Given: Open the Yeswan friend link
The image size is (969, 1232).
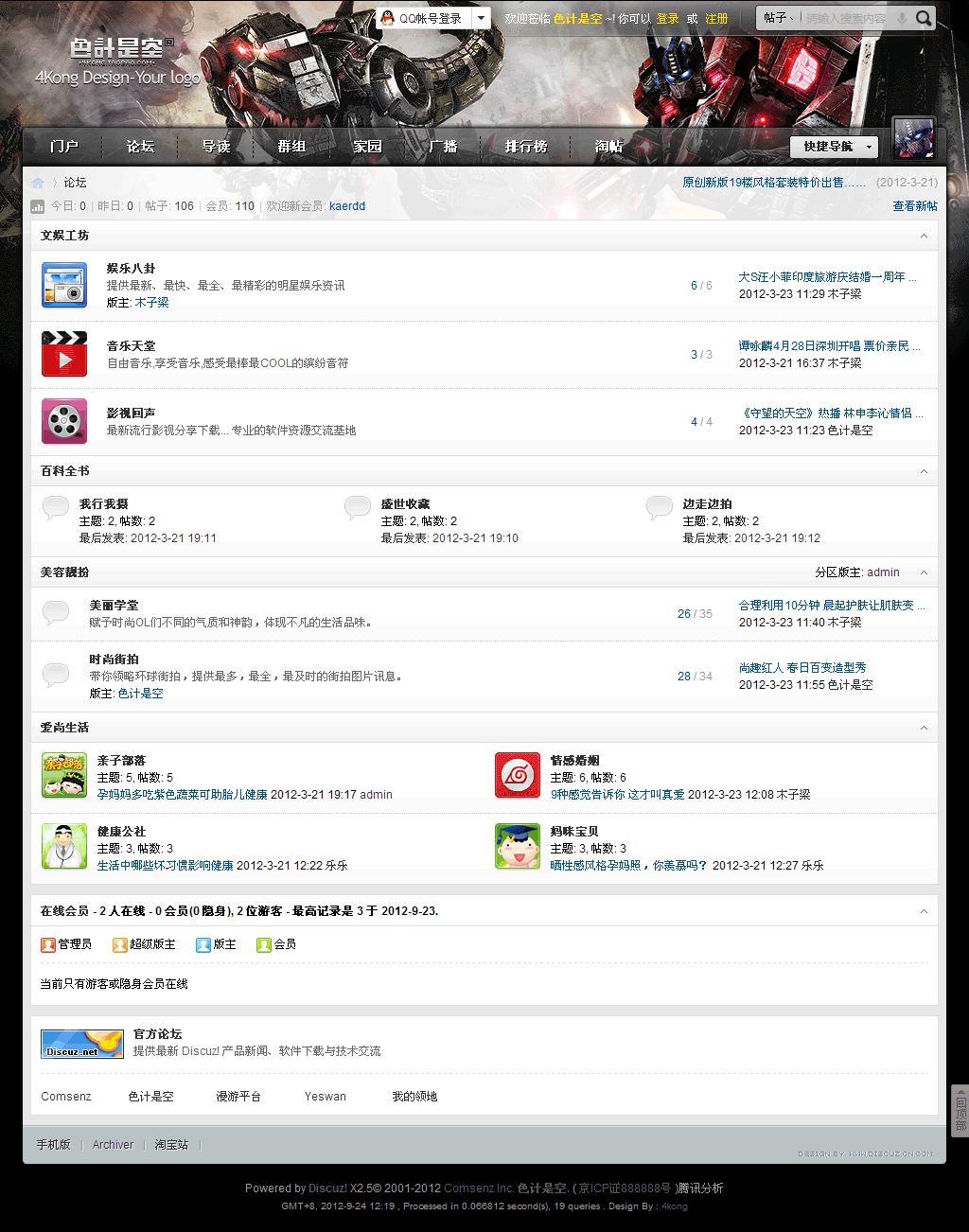Looking at the screenshot, I should [x=326, y=1097].
